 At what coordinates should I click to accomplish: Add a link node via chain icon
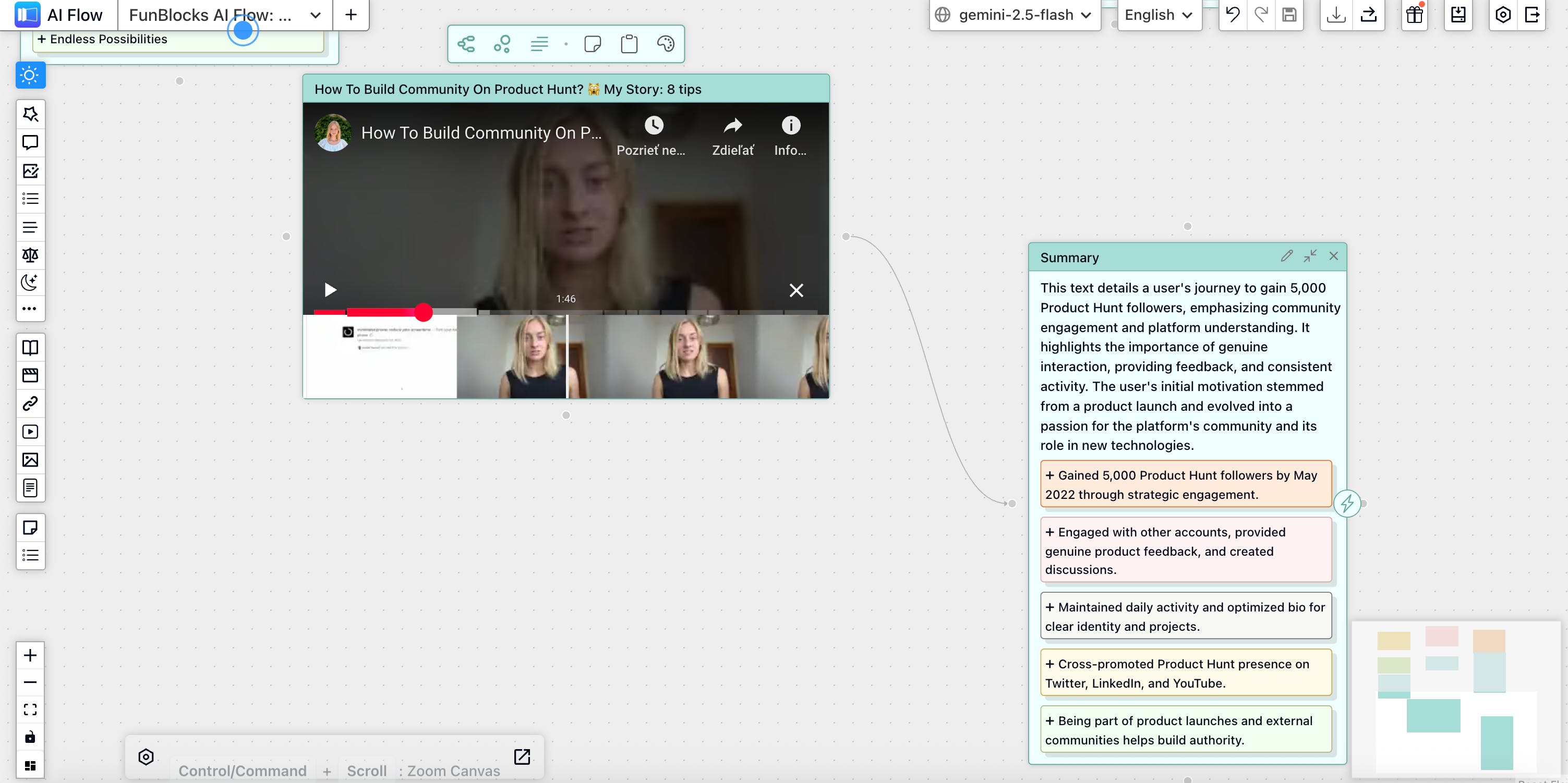(30, 403)
